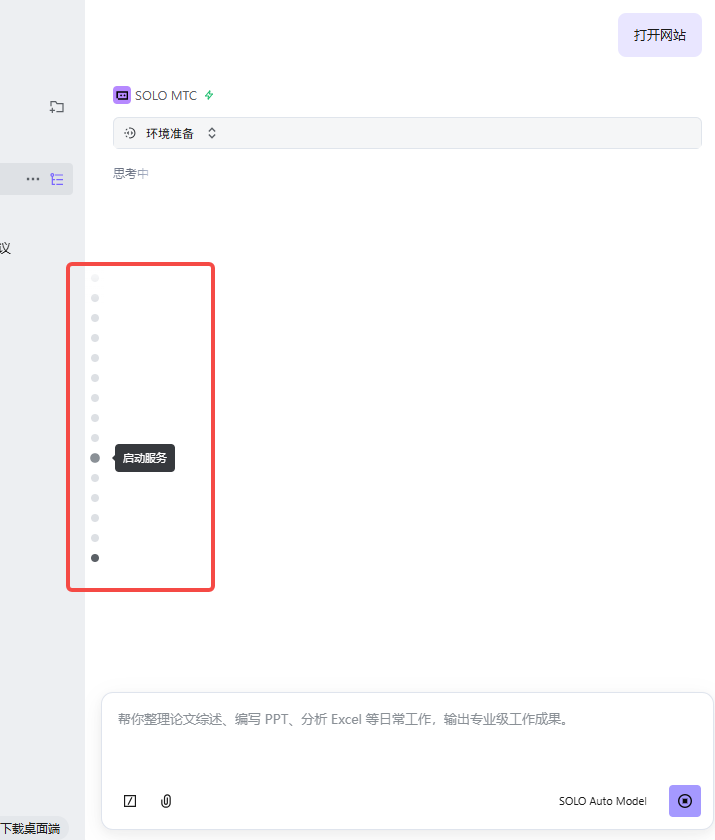Stop generation with the purple stop button
This screenshot has height=840, width=715.
click(685, 801)
